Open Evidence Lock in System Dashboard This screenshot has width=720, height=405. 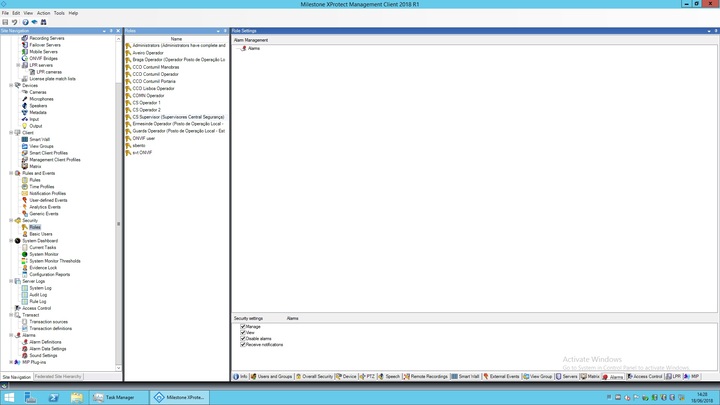click(43, 268)
